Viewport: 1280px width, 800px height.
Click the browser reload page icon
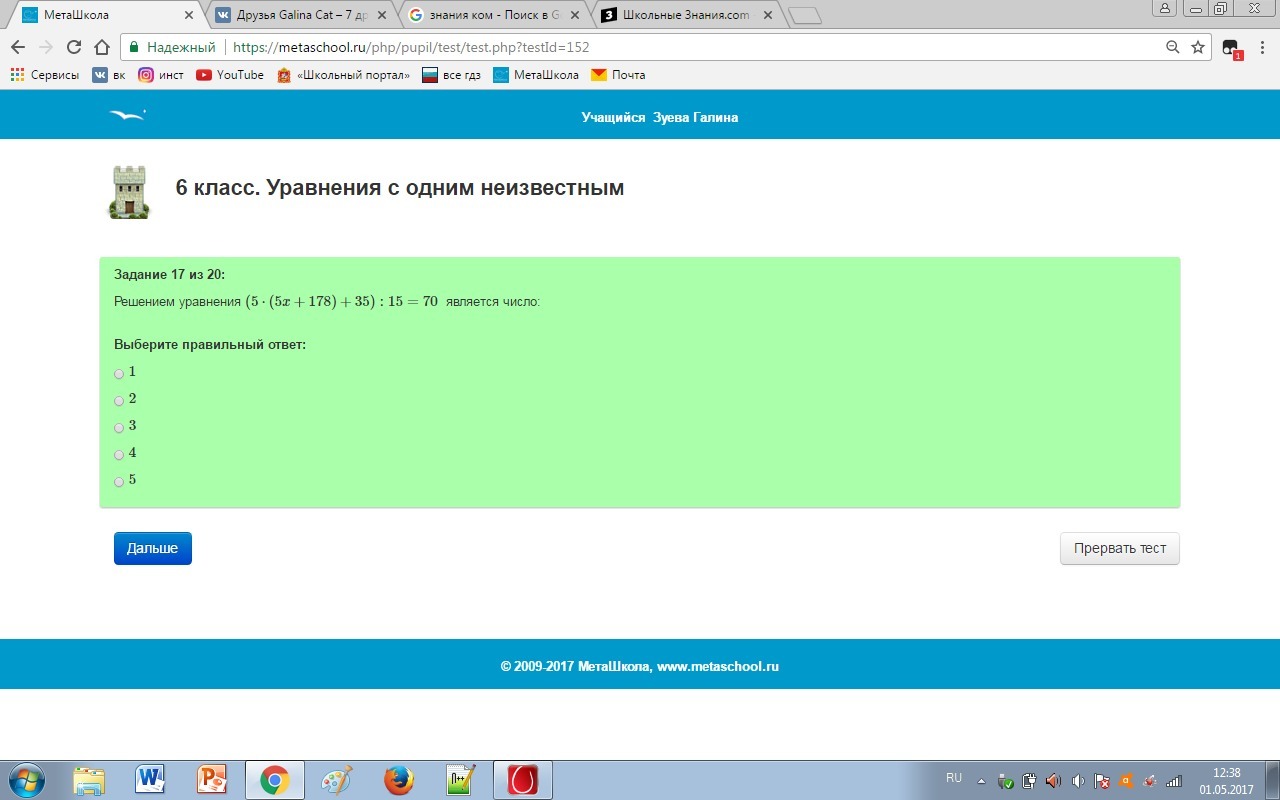pyautogui.click(x=73, y=47)
